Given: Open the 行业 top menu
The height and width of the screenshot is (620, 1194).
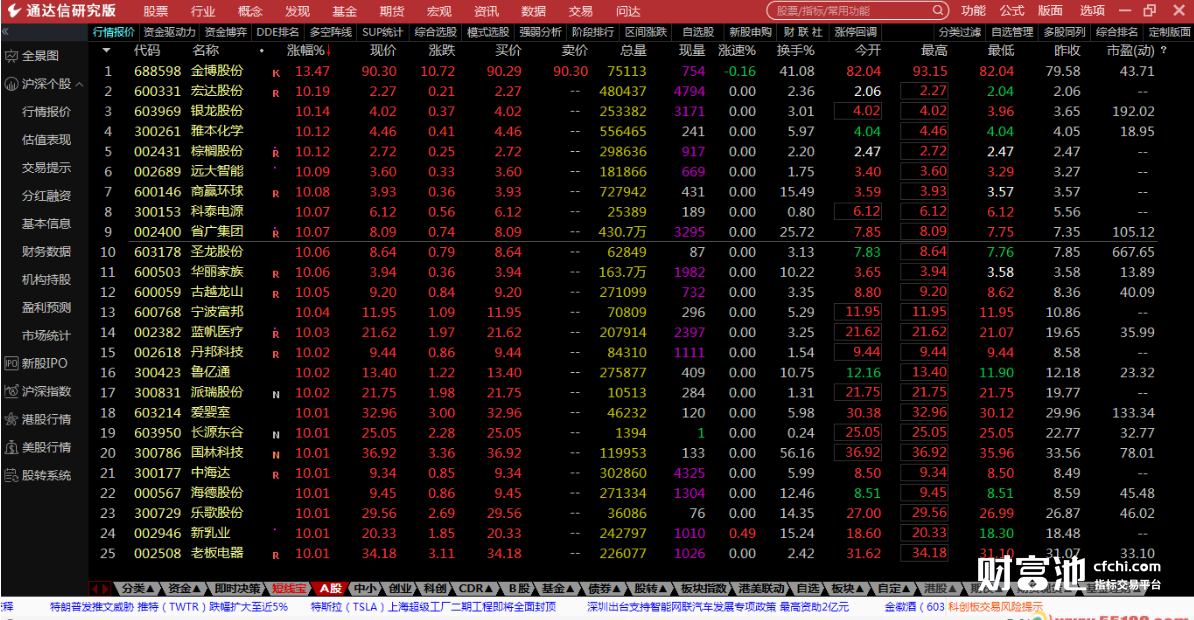Looking at the screenshot, I should pos(203,11).
